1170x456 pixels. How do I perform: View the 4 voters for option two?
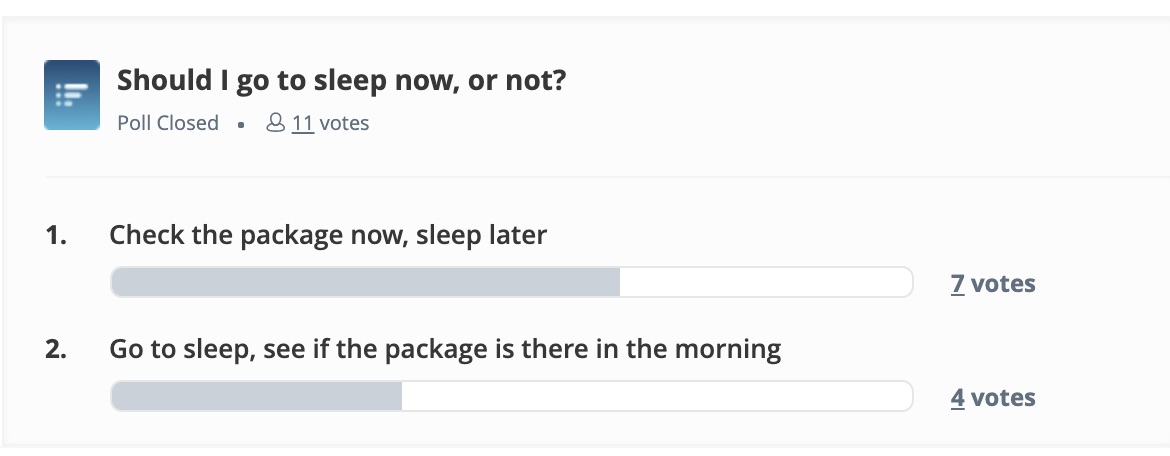click(x=957, y=398)
